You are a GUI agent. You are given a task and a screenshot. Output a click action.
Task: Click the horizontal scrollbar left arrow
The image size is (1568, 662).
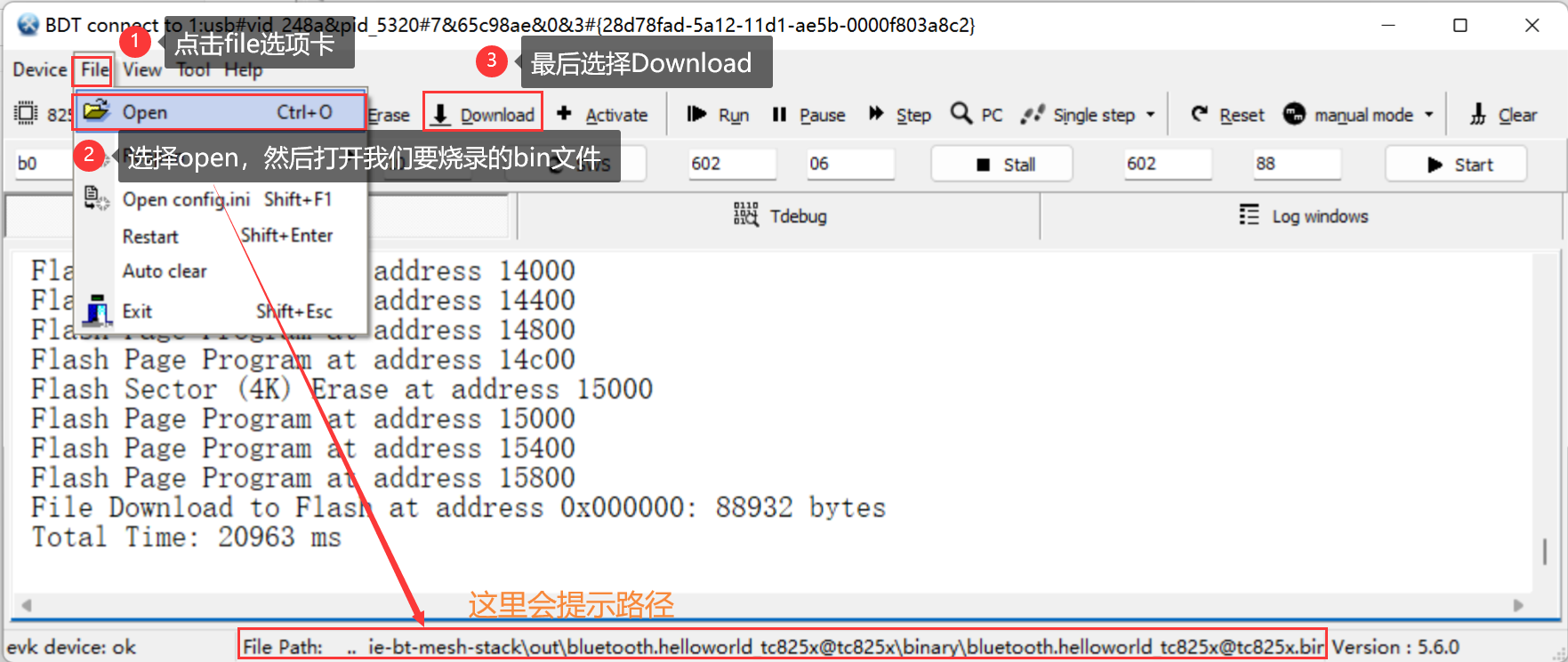click(26, 605)
